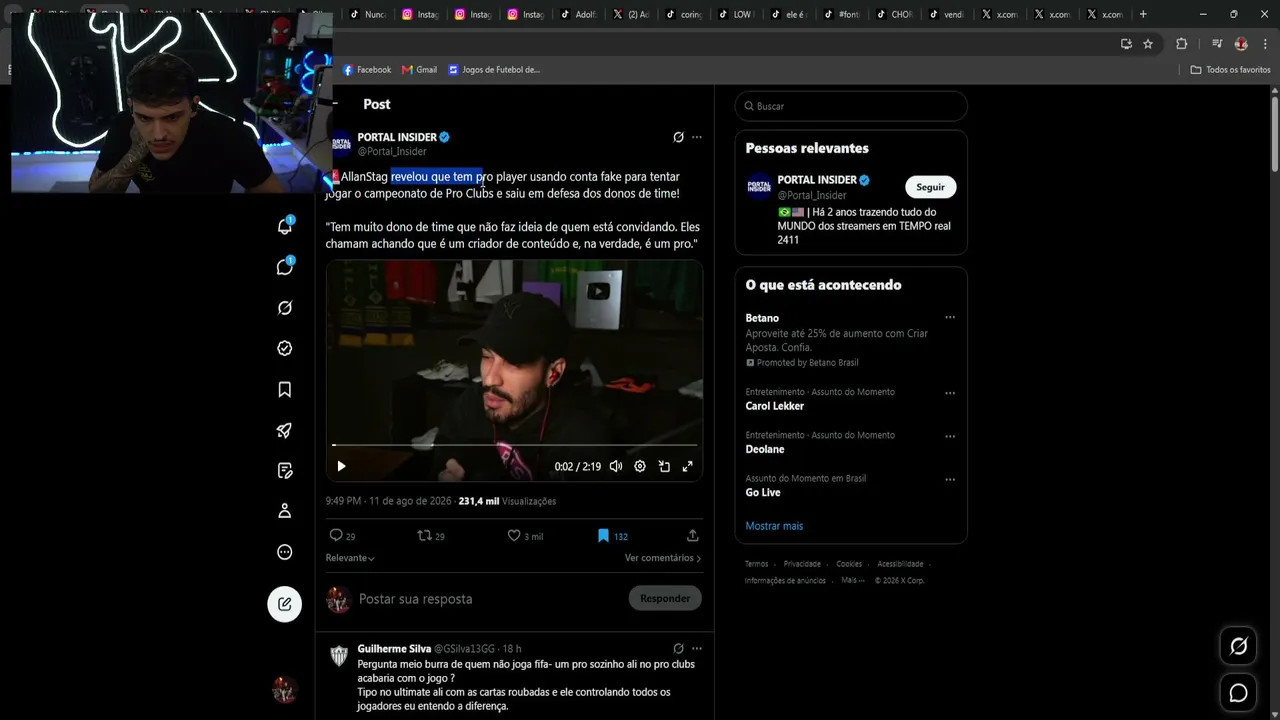Open the browser profile avatar
This screenshot has height=720, width=1280.
(x=1241, y=44)
